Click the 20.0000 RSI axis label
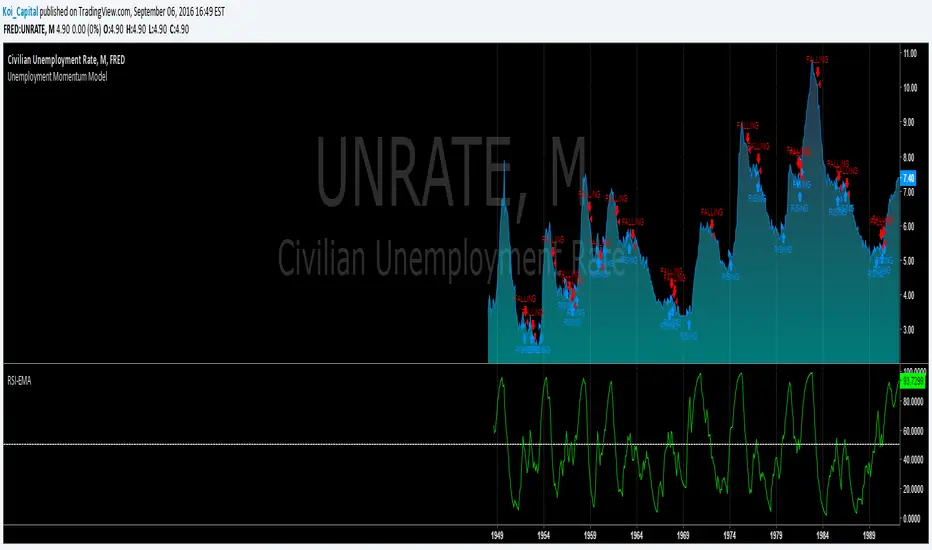The image size is (932, 550). pos(913,489)
